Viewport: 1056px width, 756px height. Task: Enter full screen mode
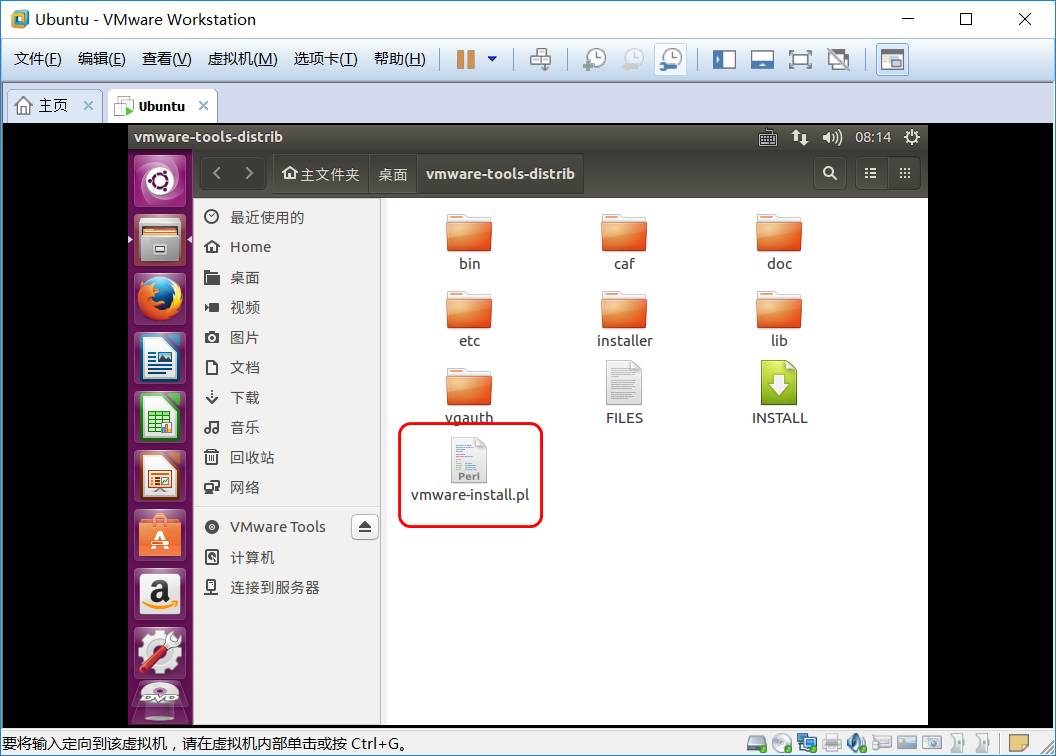pos(800,59)
